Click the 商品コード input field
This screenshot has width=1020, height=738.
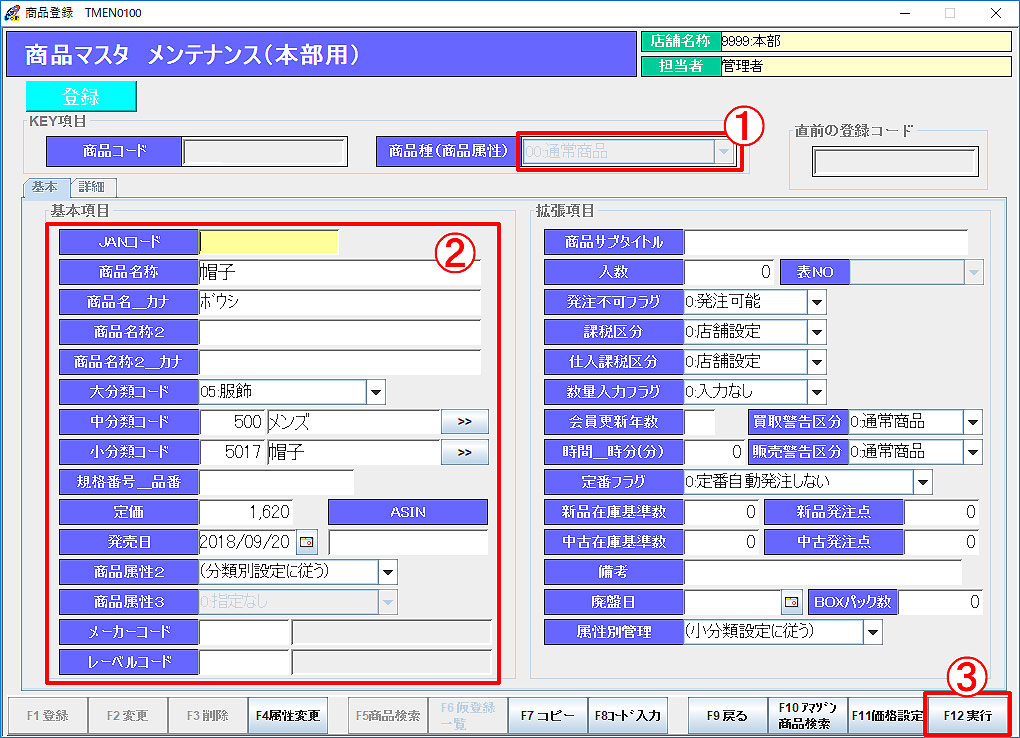[264, 152]
